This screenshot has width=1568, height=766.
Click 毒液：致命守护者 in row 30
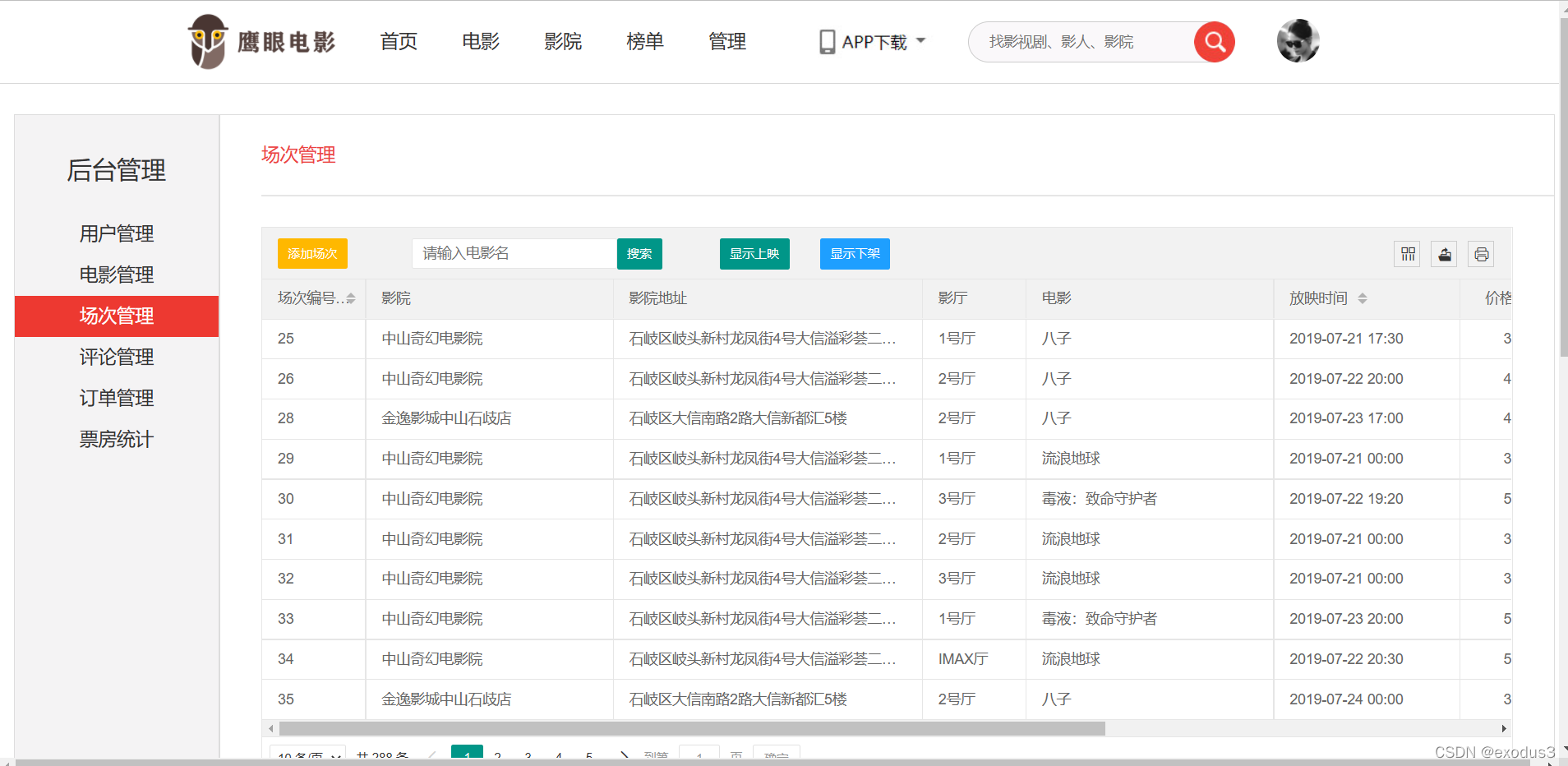[1099, 499]
